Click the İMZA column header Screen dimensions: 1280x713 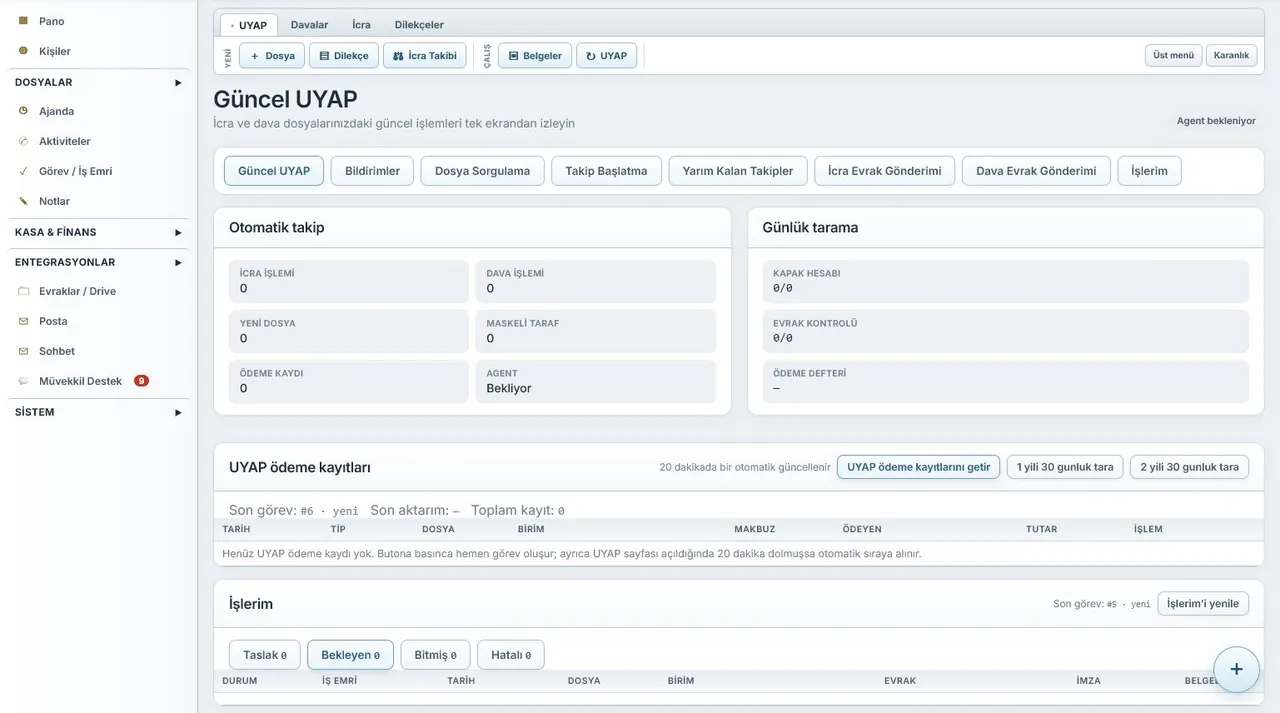click(1088, 681)
